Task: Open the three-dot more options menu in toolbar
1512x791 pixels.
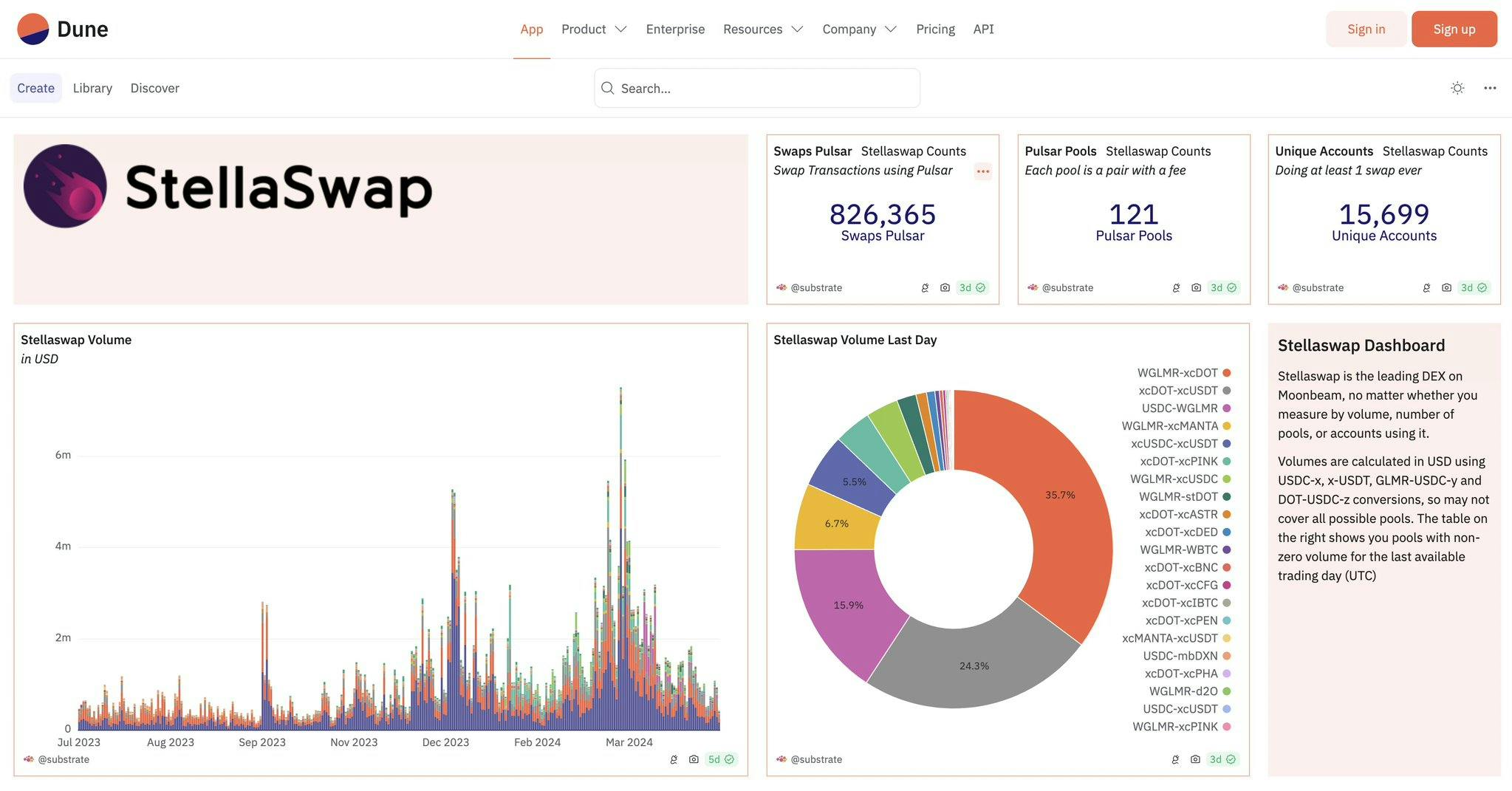Action: 1490,88
